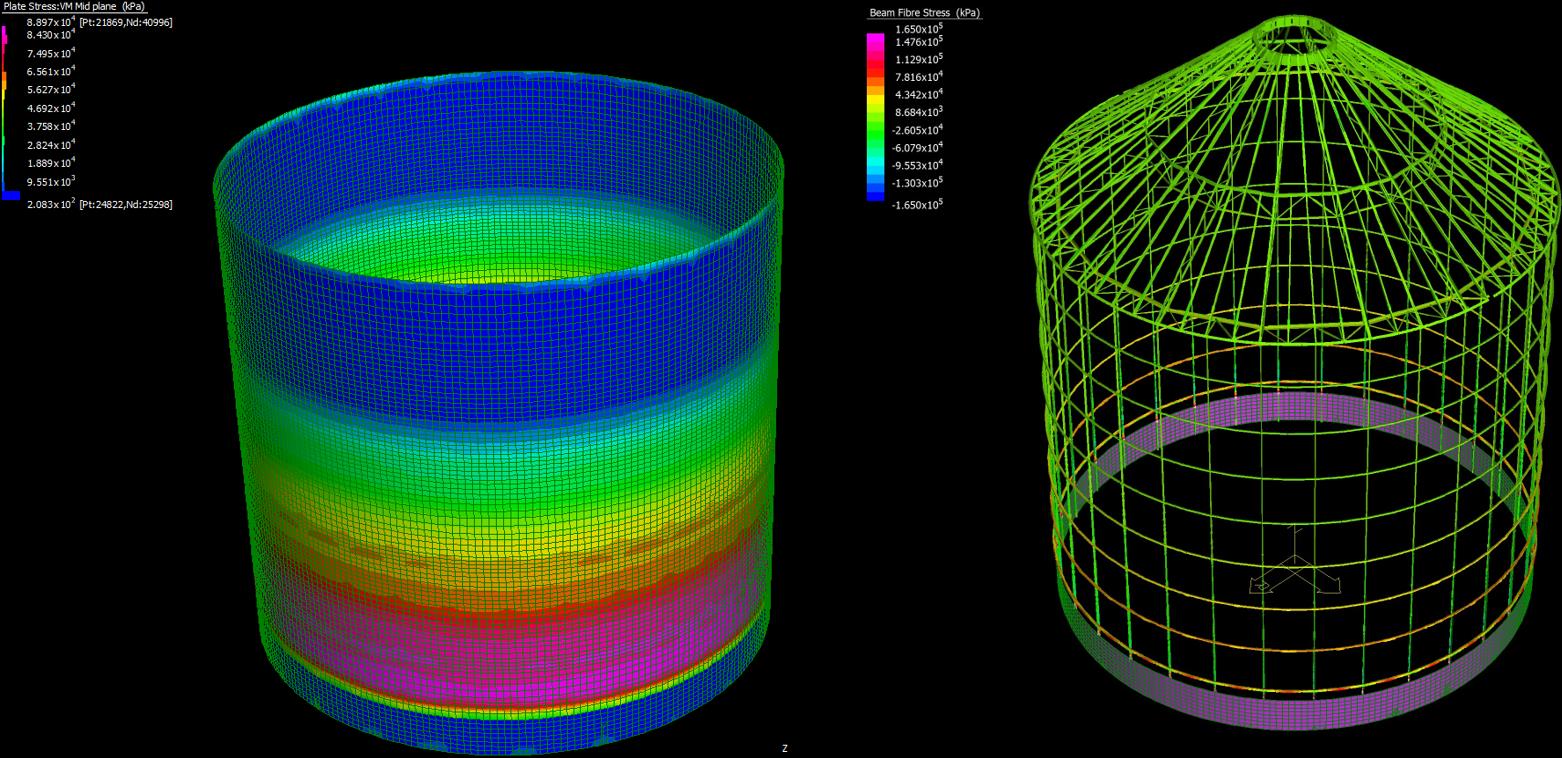This screenshot has height=758, width=1562.
Task: Click the beam legend value 4.342x10^4
Action: [x=919, y=94]
